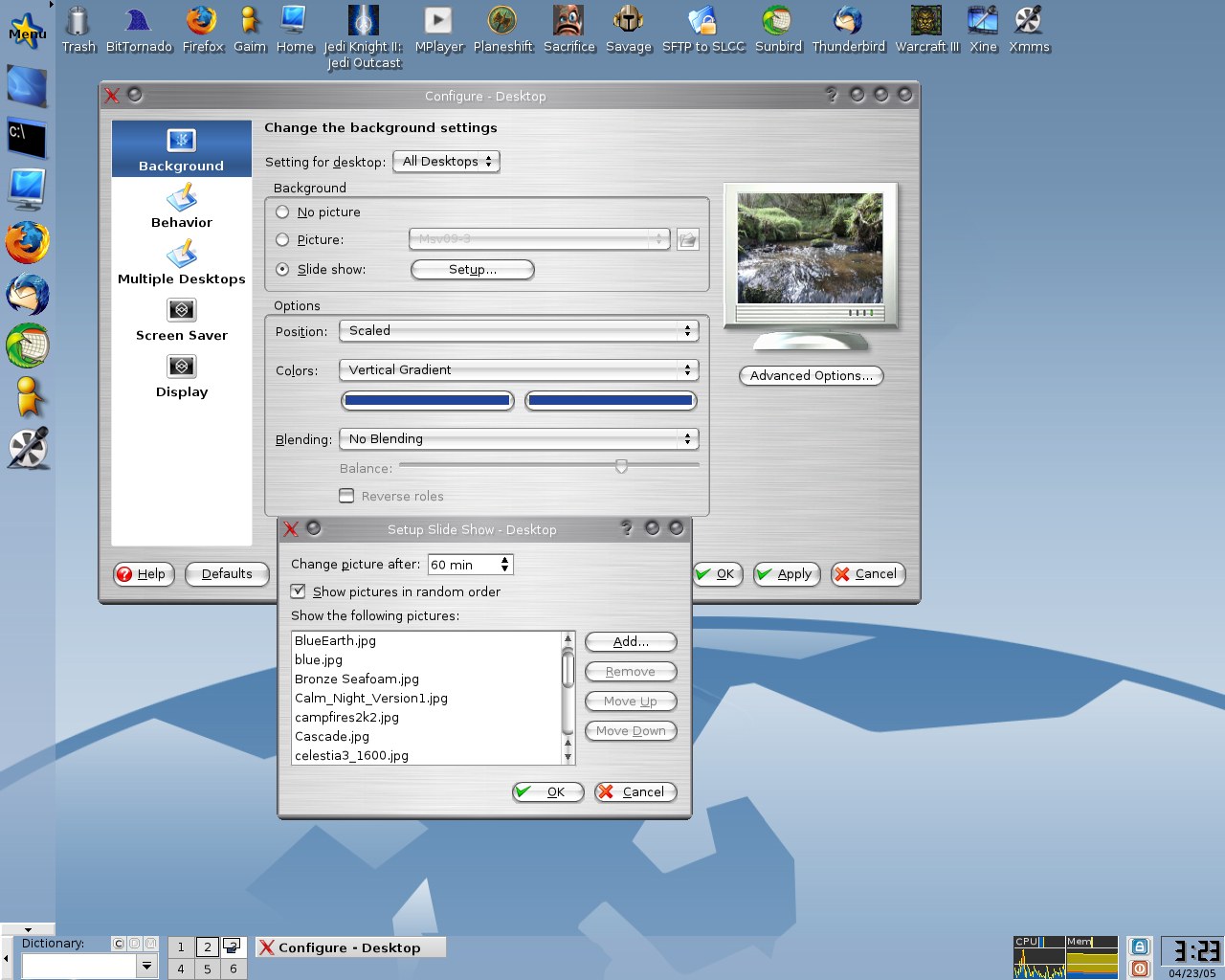Click the Sunbird icon in side panel
This screenshot has width=1225, height=980.
[27, 345]
